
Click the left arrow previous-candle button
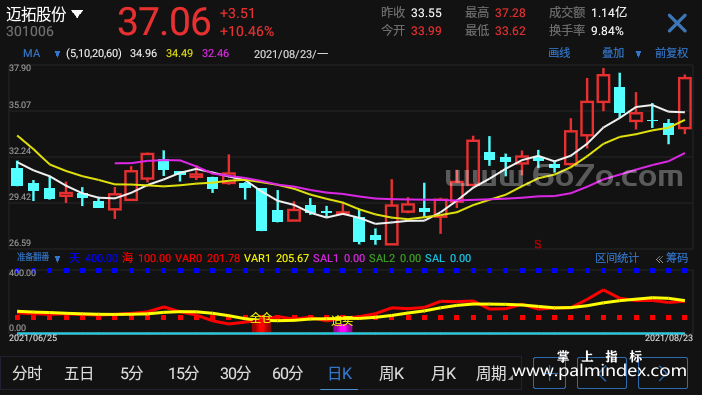coord(602,373)
